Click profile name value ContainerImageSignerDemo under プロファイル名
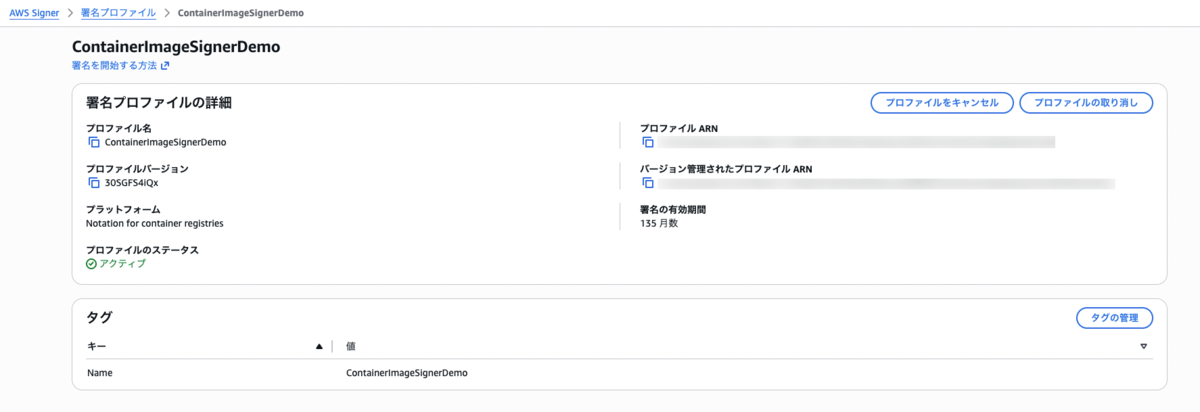 pyautogui.click(x=166, y=142)
